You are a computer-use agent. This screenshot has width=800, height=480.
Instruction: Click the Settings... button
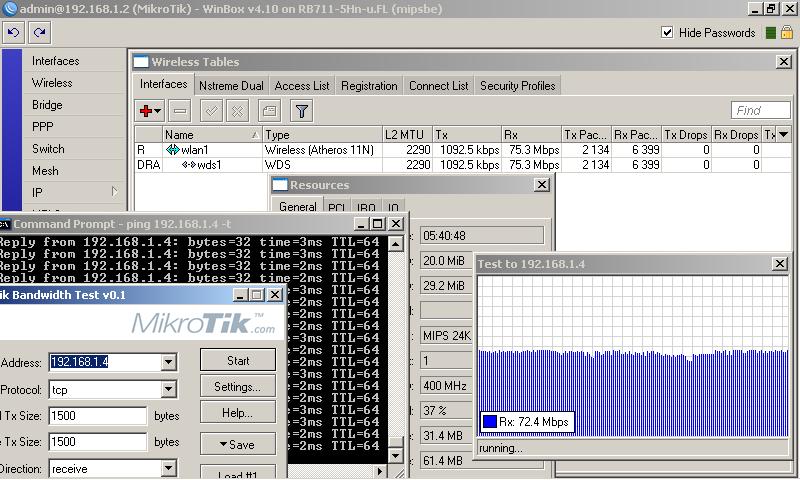[238, 386]
